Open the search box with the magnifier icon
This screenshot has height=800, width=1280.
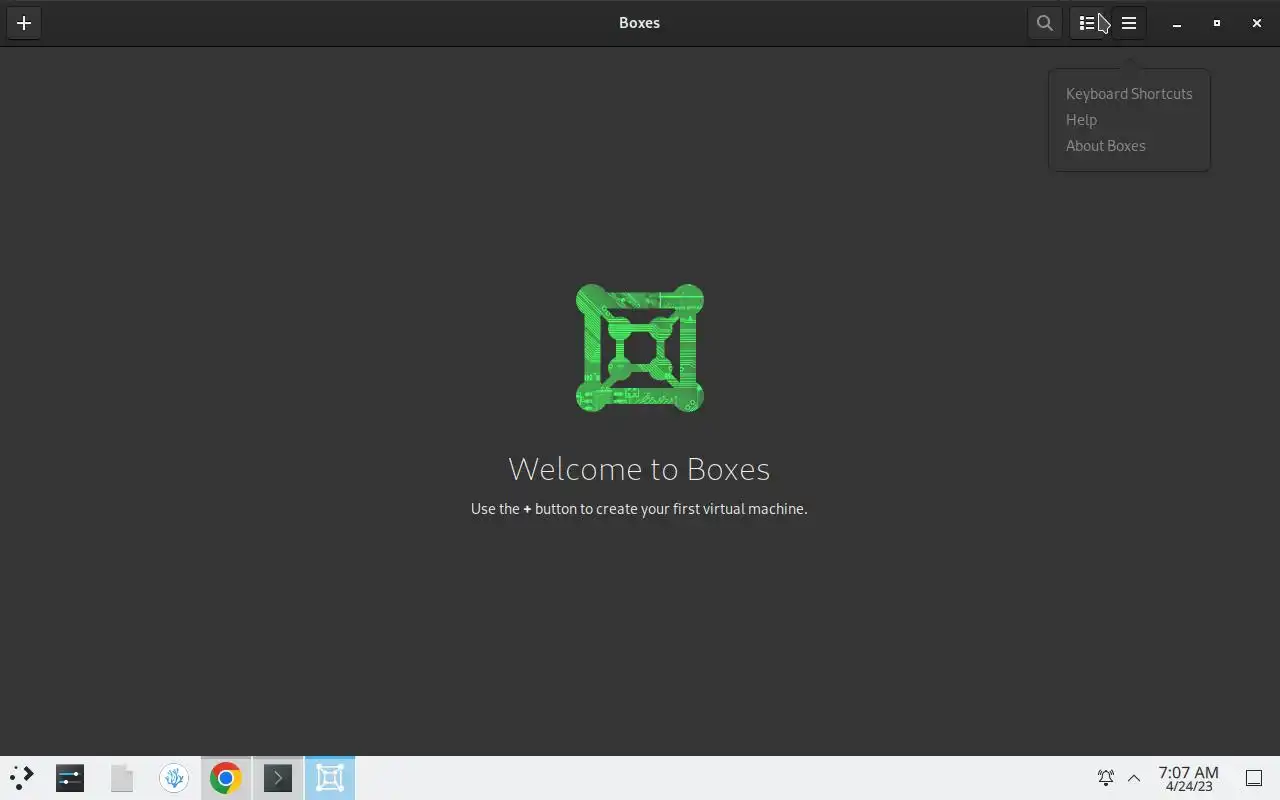1045,23
